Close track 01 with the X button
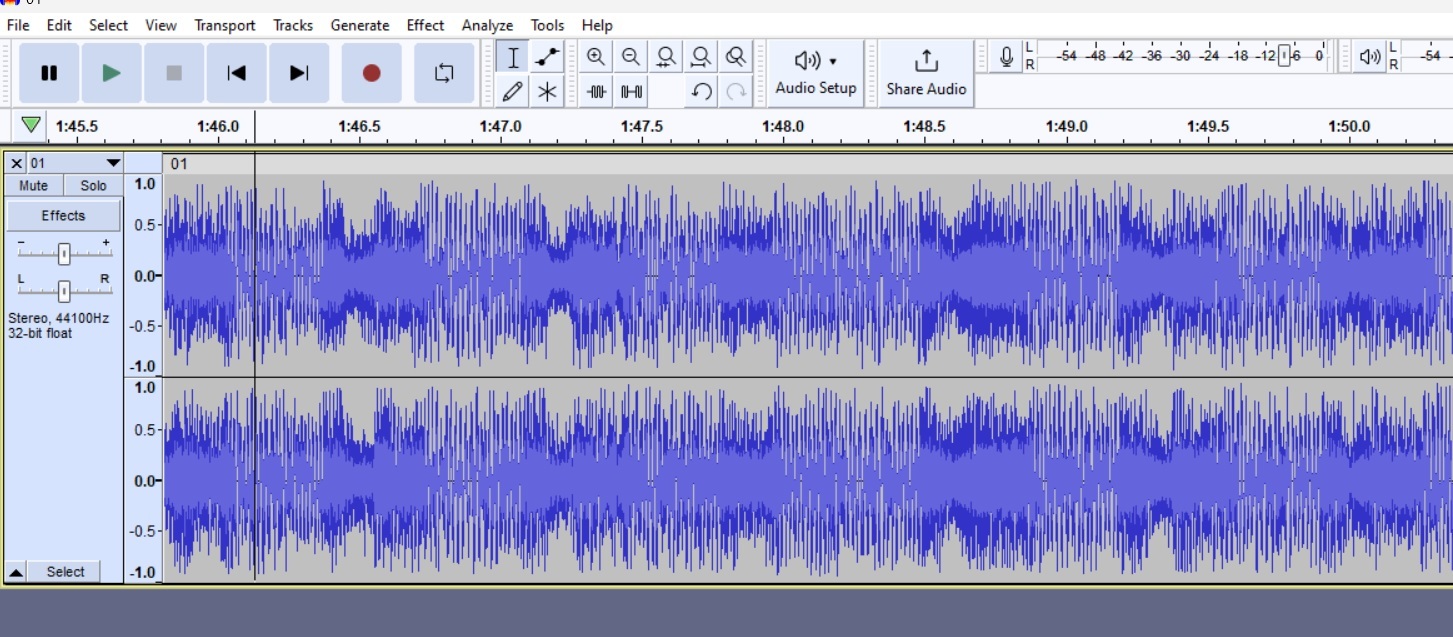The image size is (1453, 637). click(16, 163)
